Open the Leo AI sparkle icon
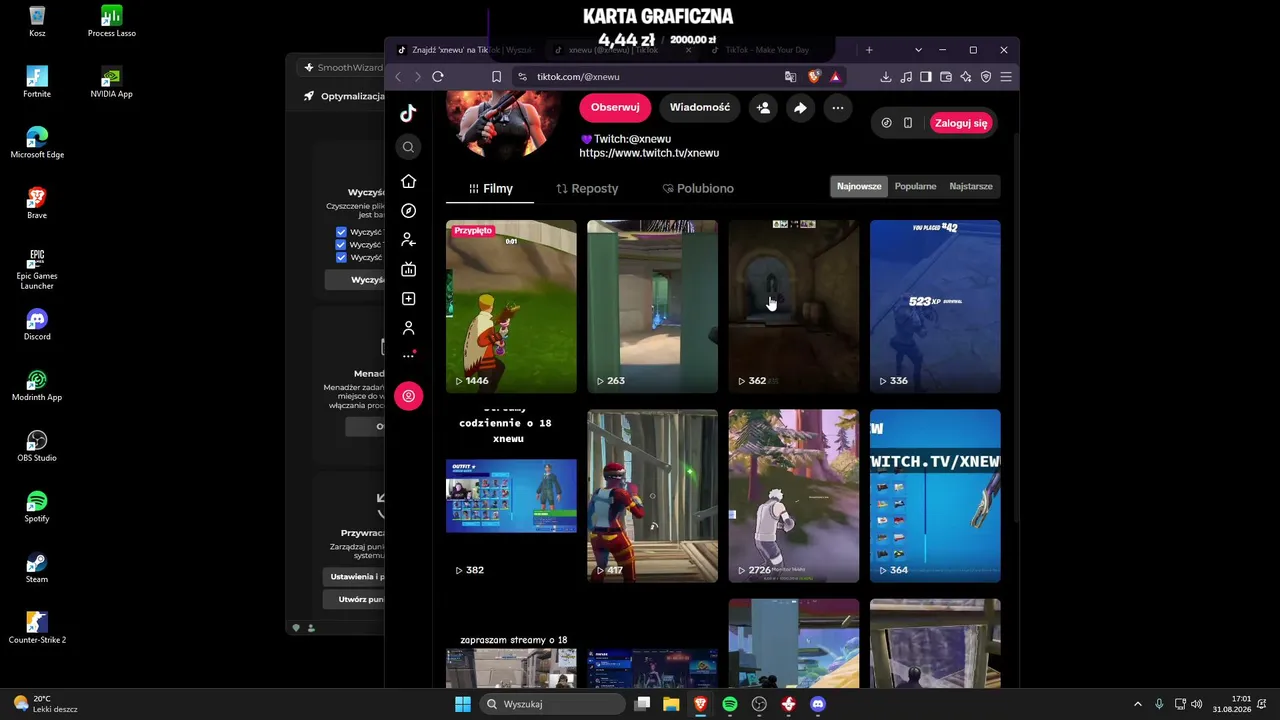This screenshot has width=1280, height=720. point(966,77)
